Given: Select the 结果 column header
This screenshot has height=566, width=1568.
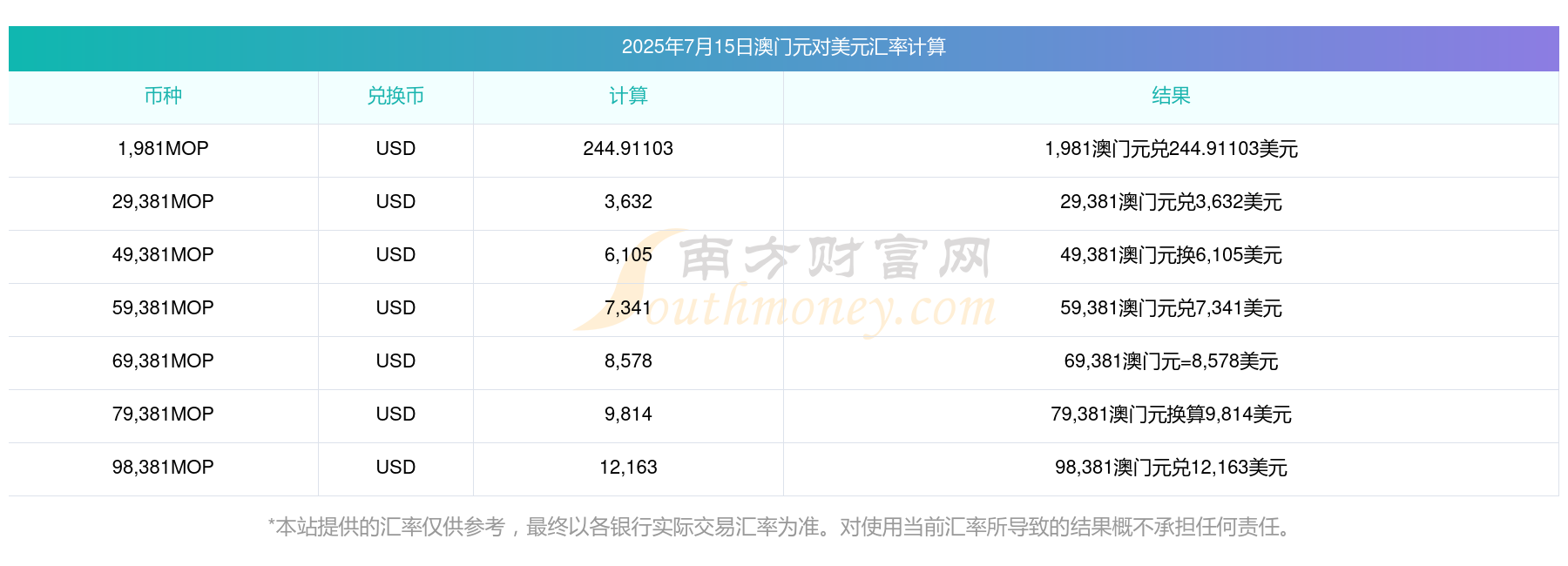Looking at the screenshot, I should pos(1171,96).
